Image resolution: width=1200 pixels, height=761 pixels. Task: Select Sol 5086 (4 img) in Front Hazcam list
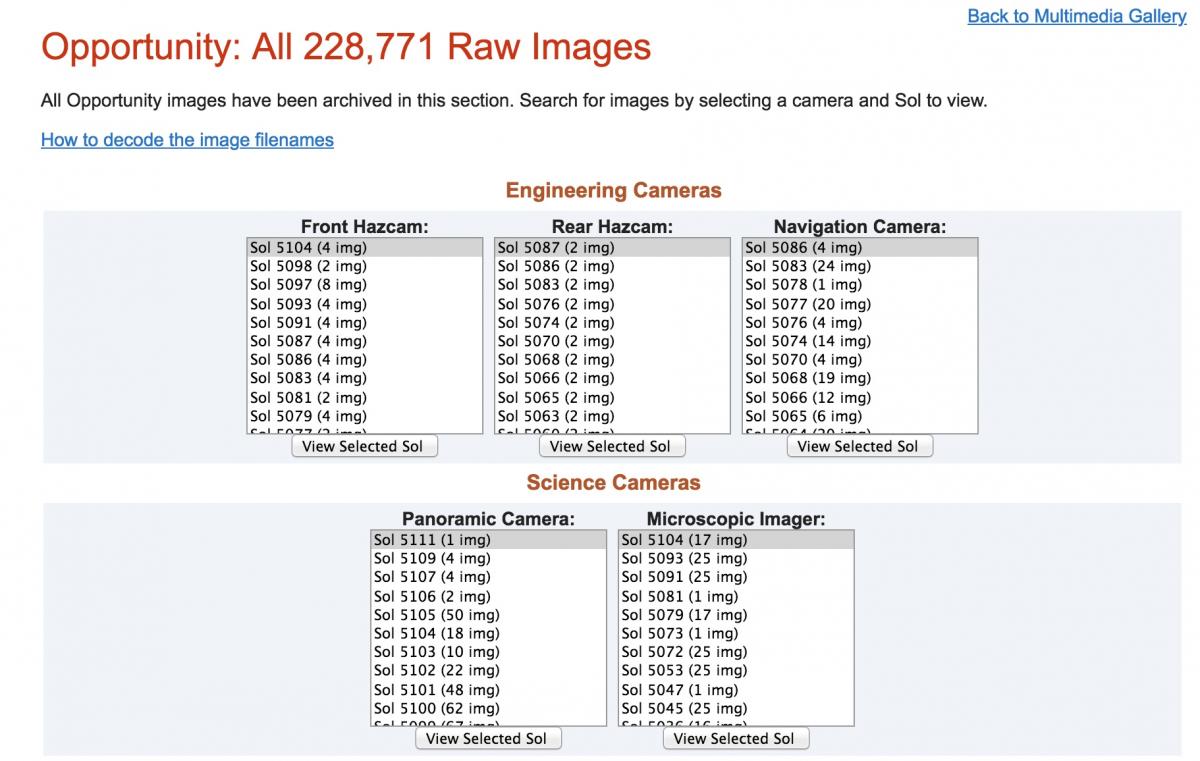click(364, 360)
